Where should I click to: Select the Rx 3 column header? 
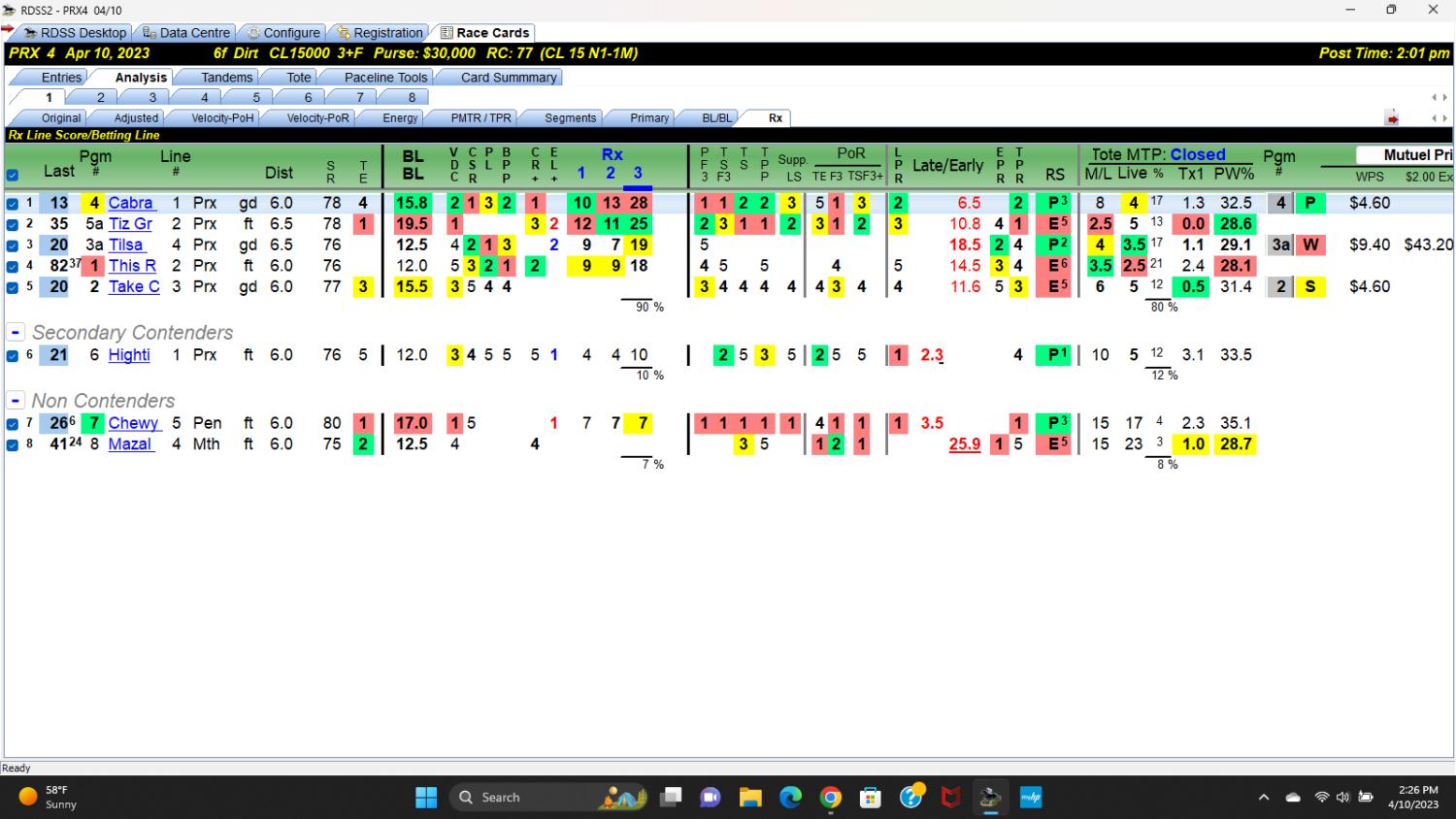[x=638, y=173]
